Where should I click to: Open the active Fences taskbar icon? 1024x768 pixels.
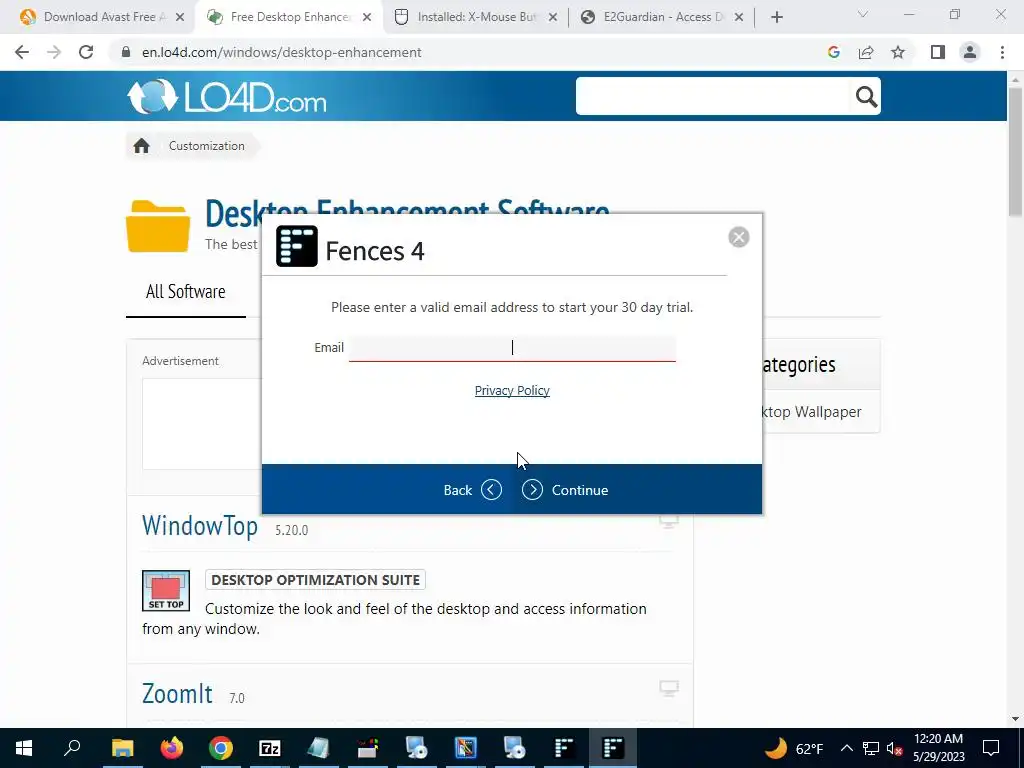pos(613,748)
